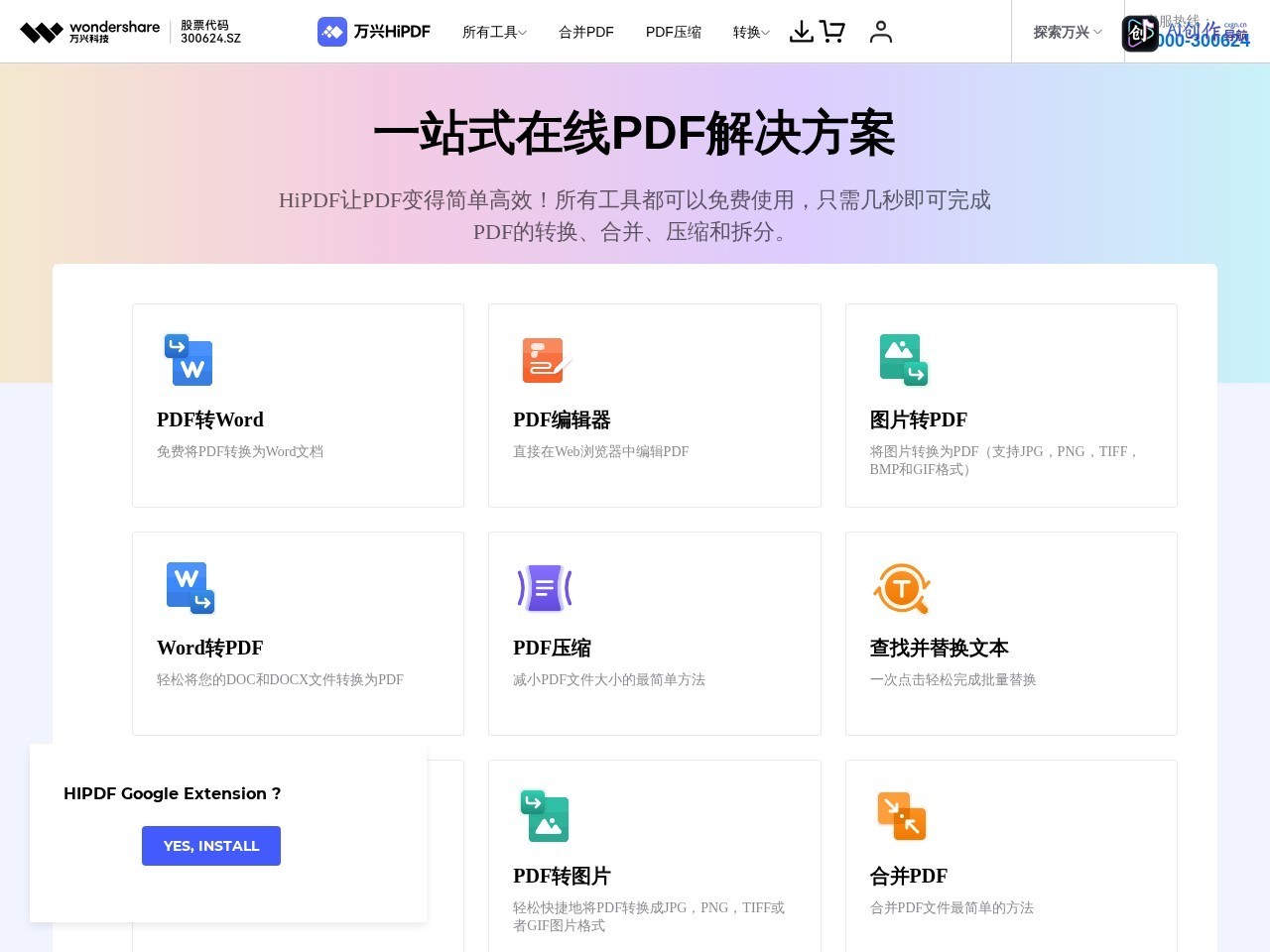
Task: Click the 一站式在线PDF解决方案 headline
Action: 634,133
